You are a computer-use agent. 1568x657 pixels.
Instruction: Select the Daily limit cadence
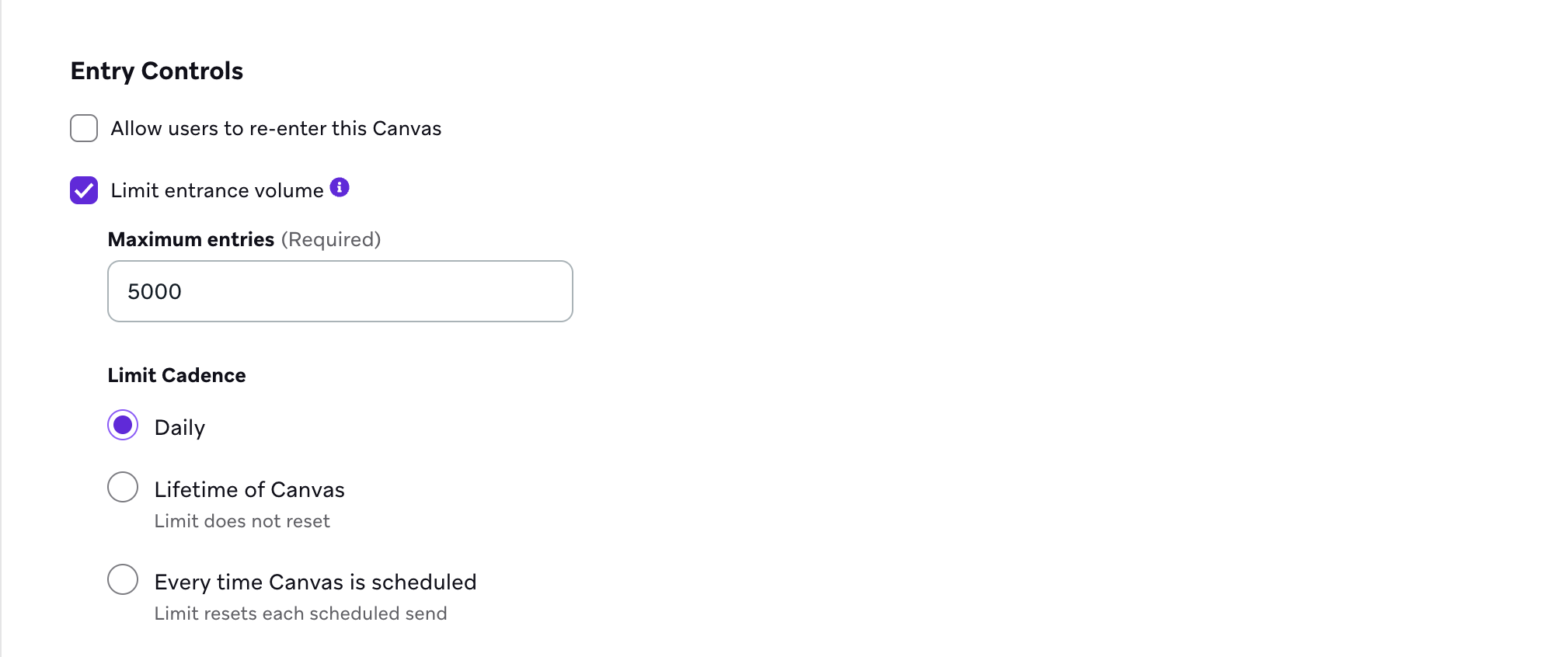(x=123, y=426)
